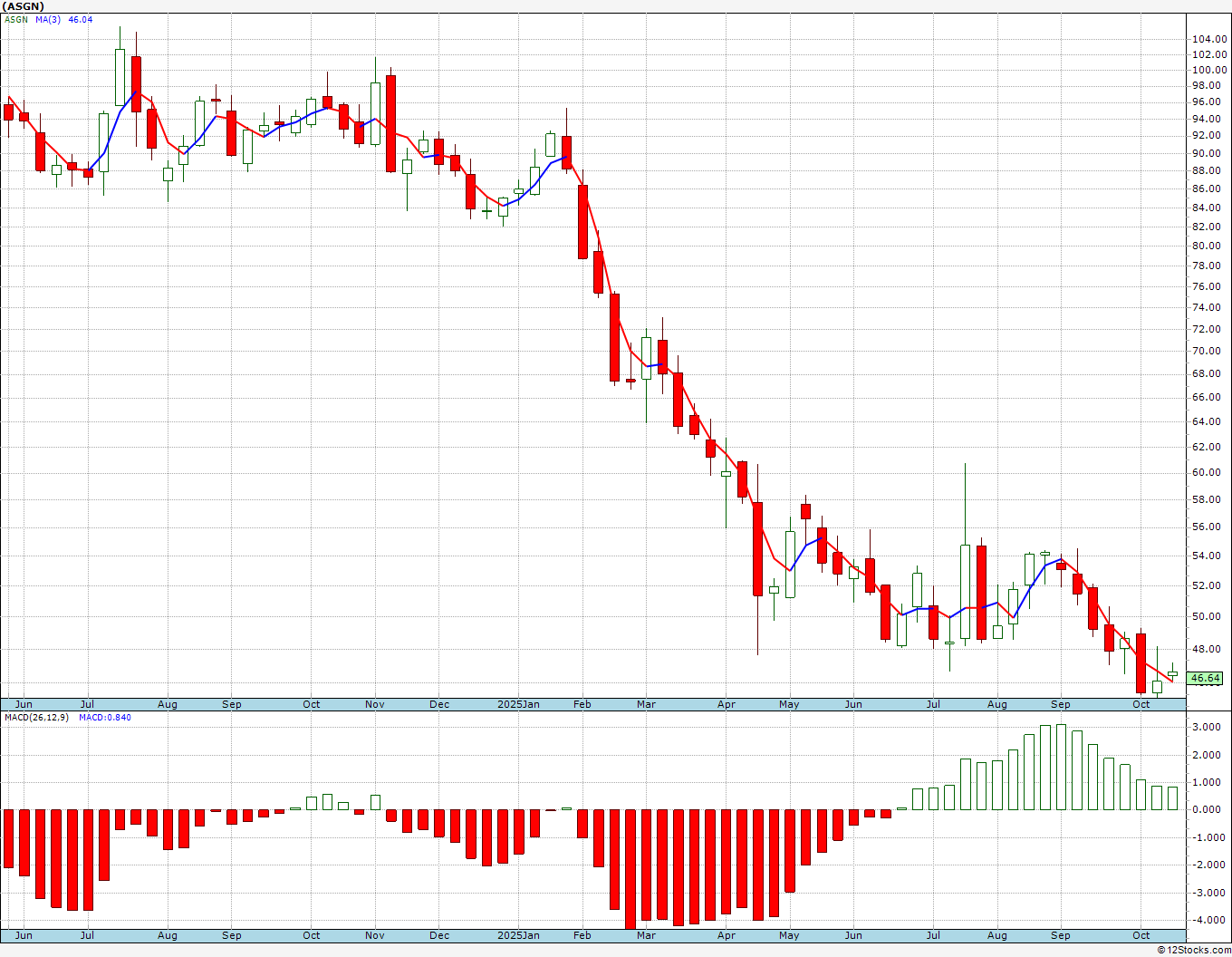This screenshot has height=957, width=1232.
Task: Select the ASGN legend label
Action: (15, 20)
